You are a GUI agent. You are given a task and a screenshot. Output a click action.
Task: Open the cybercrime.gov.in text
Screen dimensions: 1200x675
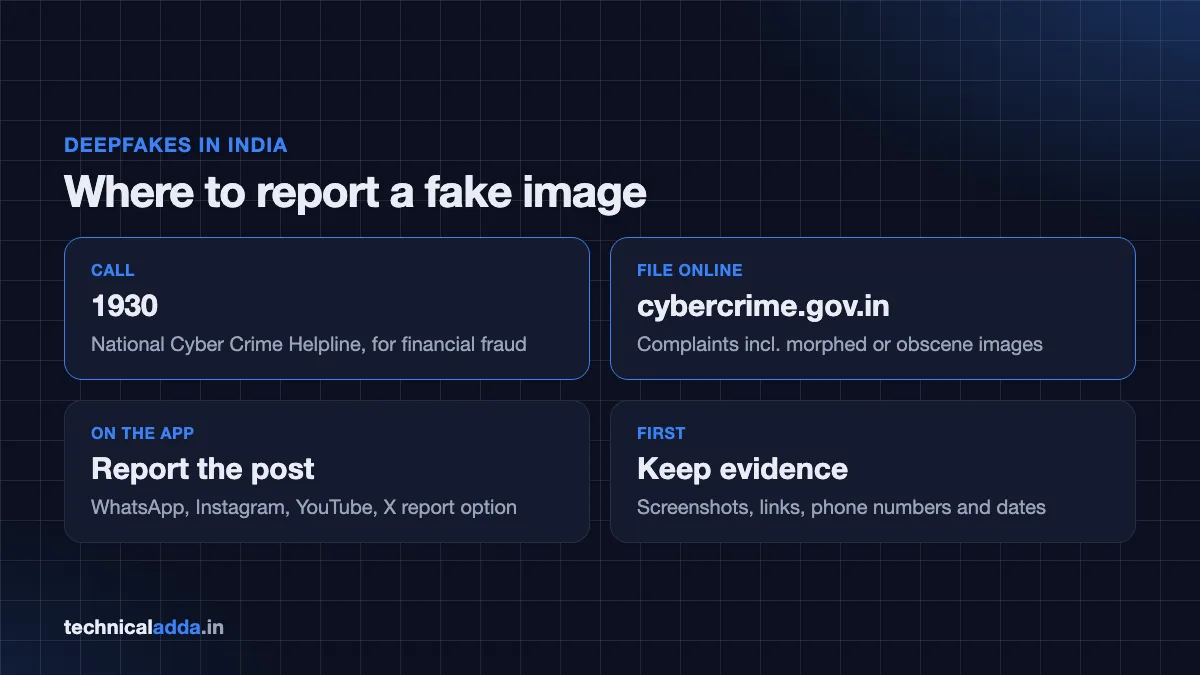point(763,306)
